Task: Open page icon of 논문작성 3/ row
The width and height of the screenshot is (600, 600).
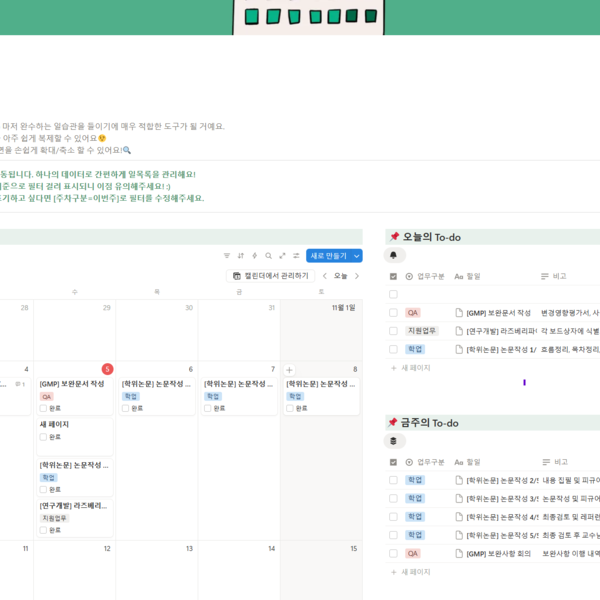Action: point(459,498)
